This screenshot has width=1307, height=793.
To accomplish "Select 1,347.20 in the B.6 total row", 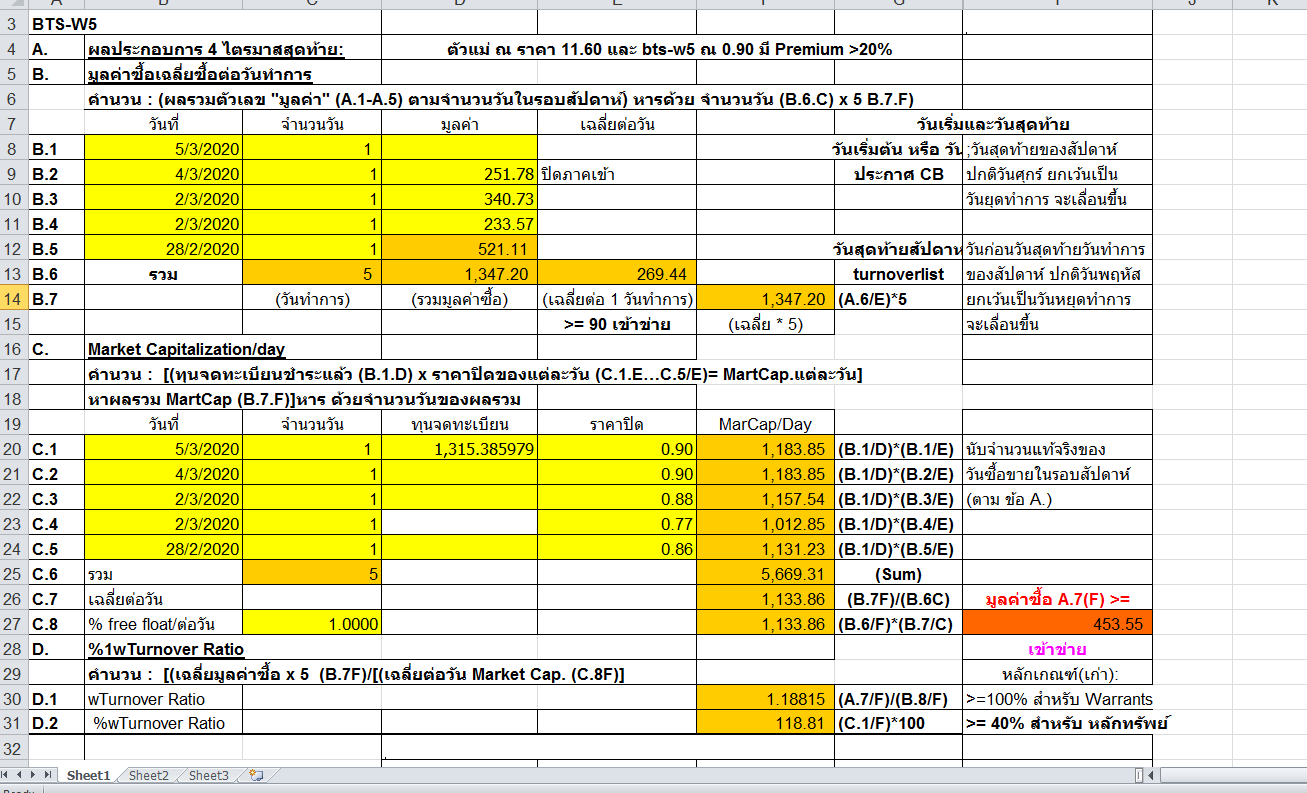I will 459,273.
